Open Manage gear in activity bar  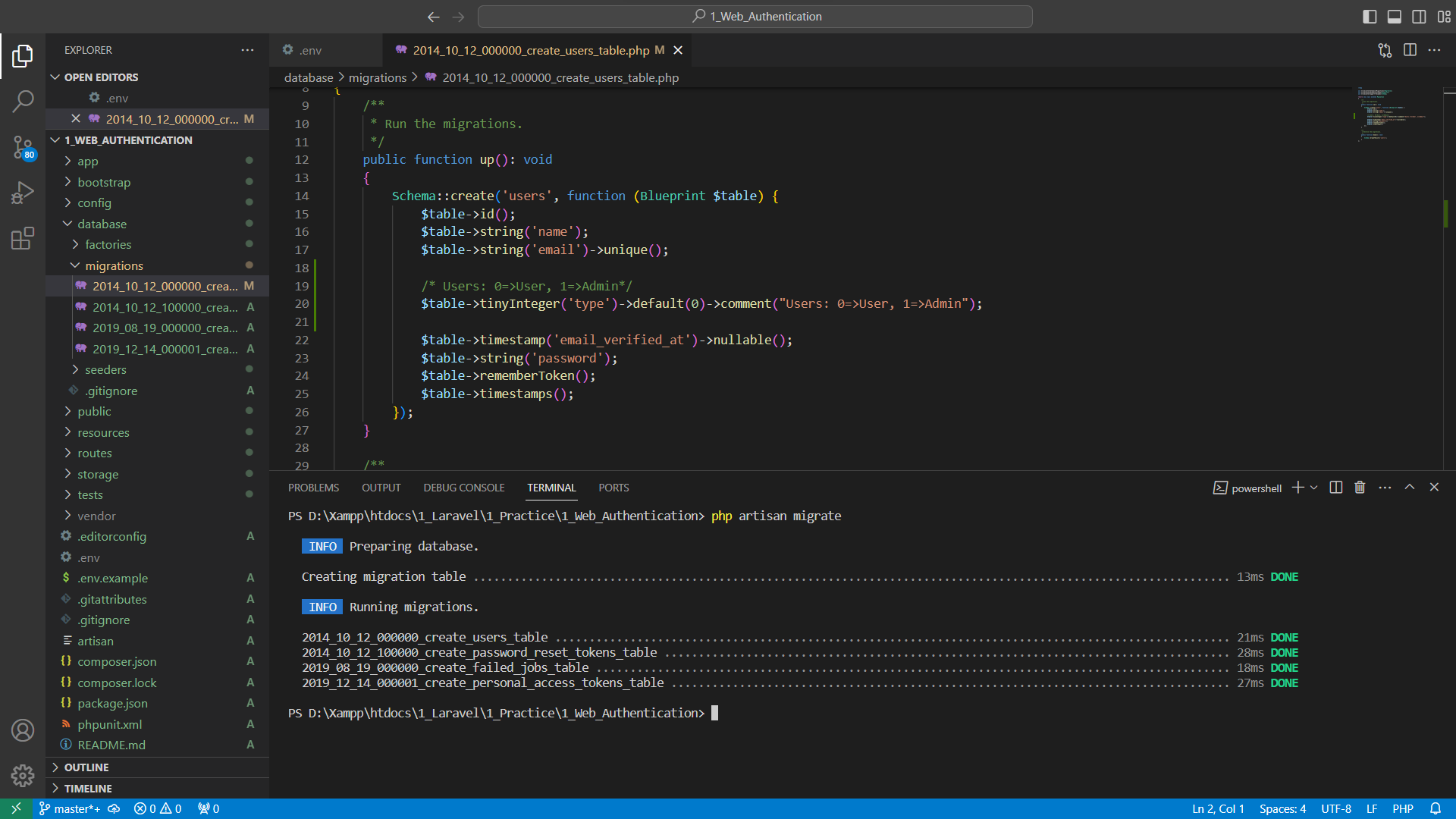(23, 775)
